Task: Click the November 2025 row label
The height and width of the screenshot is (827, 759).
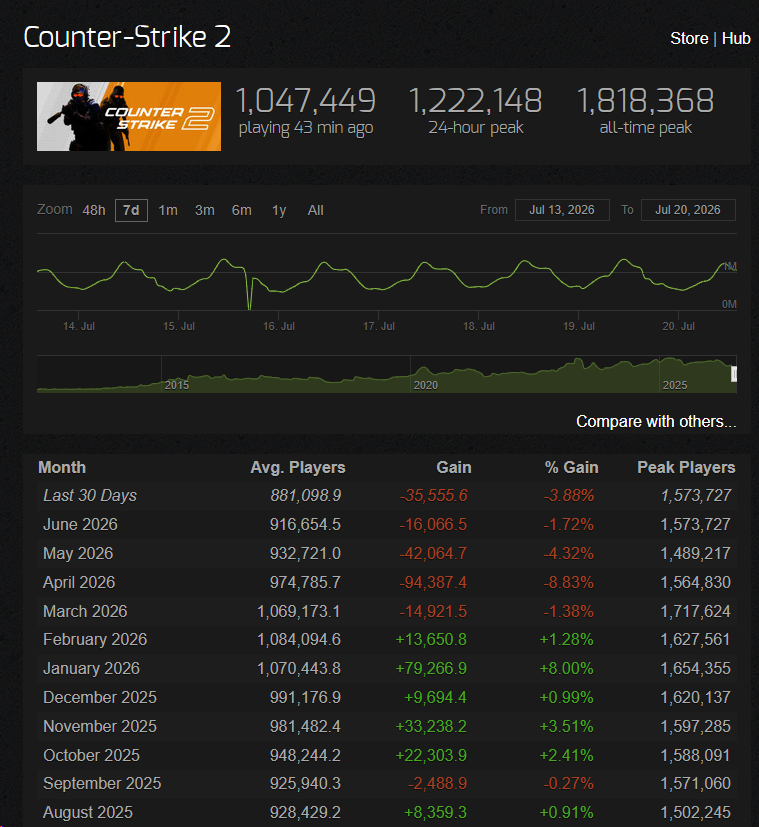Action: 100,726
